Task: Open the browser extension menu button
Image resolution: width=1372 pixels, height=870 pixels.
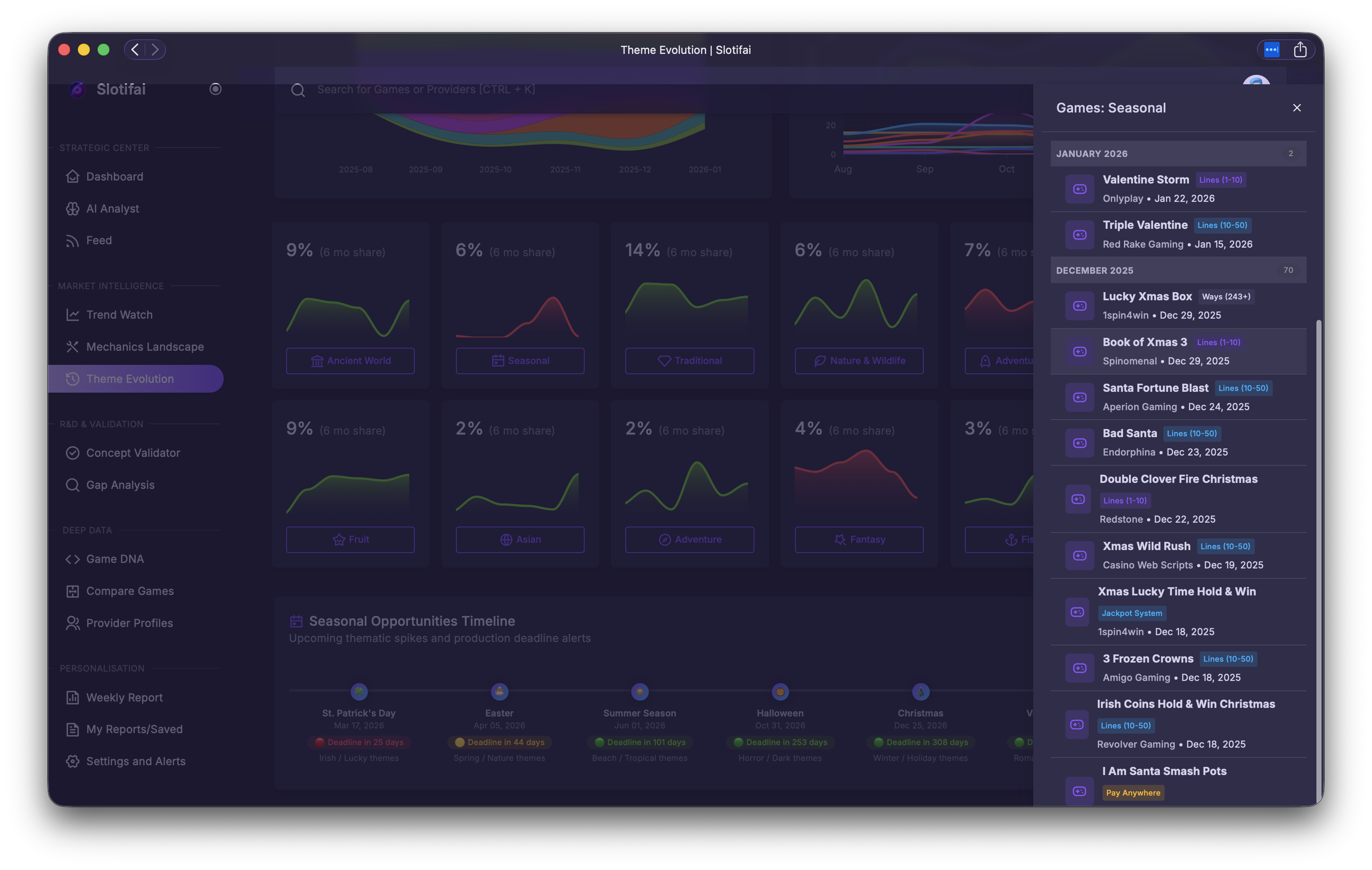Action: pos(1272,50)
